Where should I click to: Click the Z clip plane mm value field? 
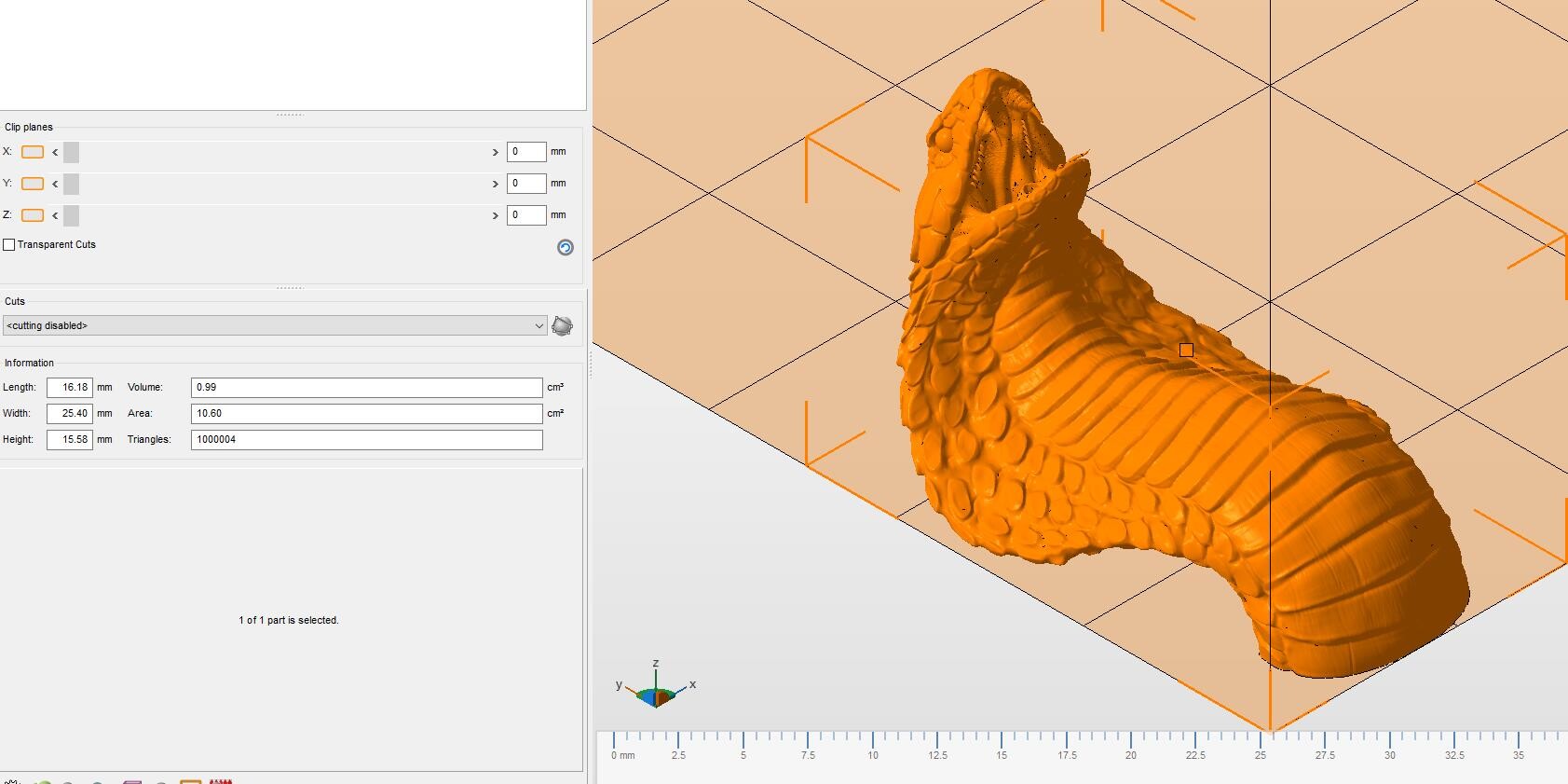(x=526, y=215)
